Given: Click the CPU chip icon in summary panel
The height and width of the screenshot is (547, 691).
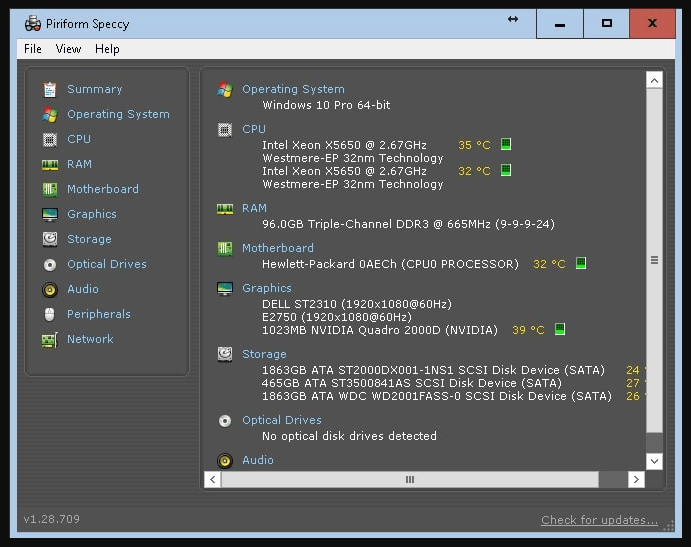Looking at the screenshot, I should point(225,130).
